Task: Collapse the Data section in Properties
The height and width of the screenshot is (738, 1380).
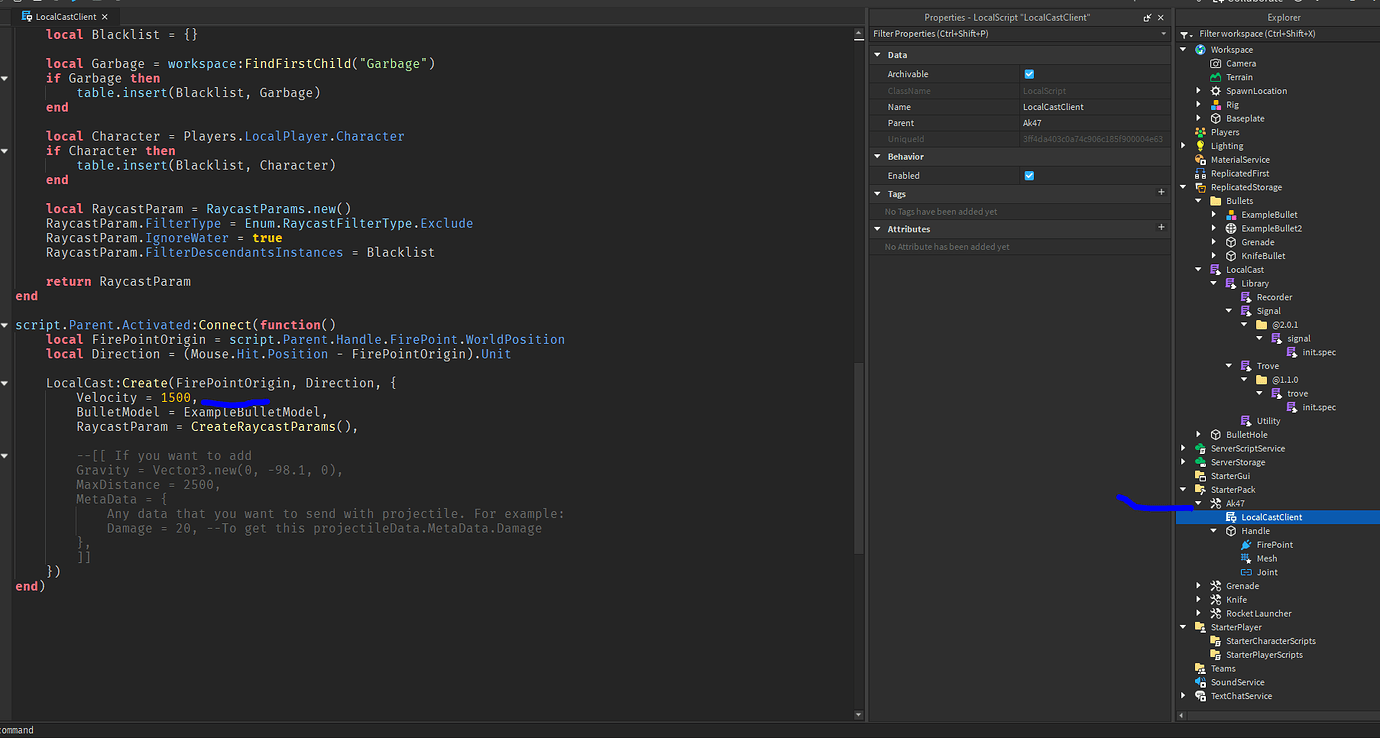Action: click(x=878, y=54)
